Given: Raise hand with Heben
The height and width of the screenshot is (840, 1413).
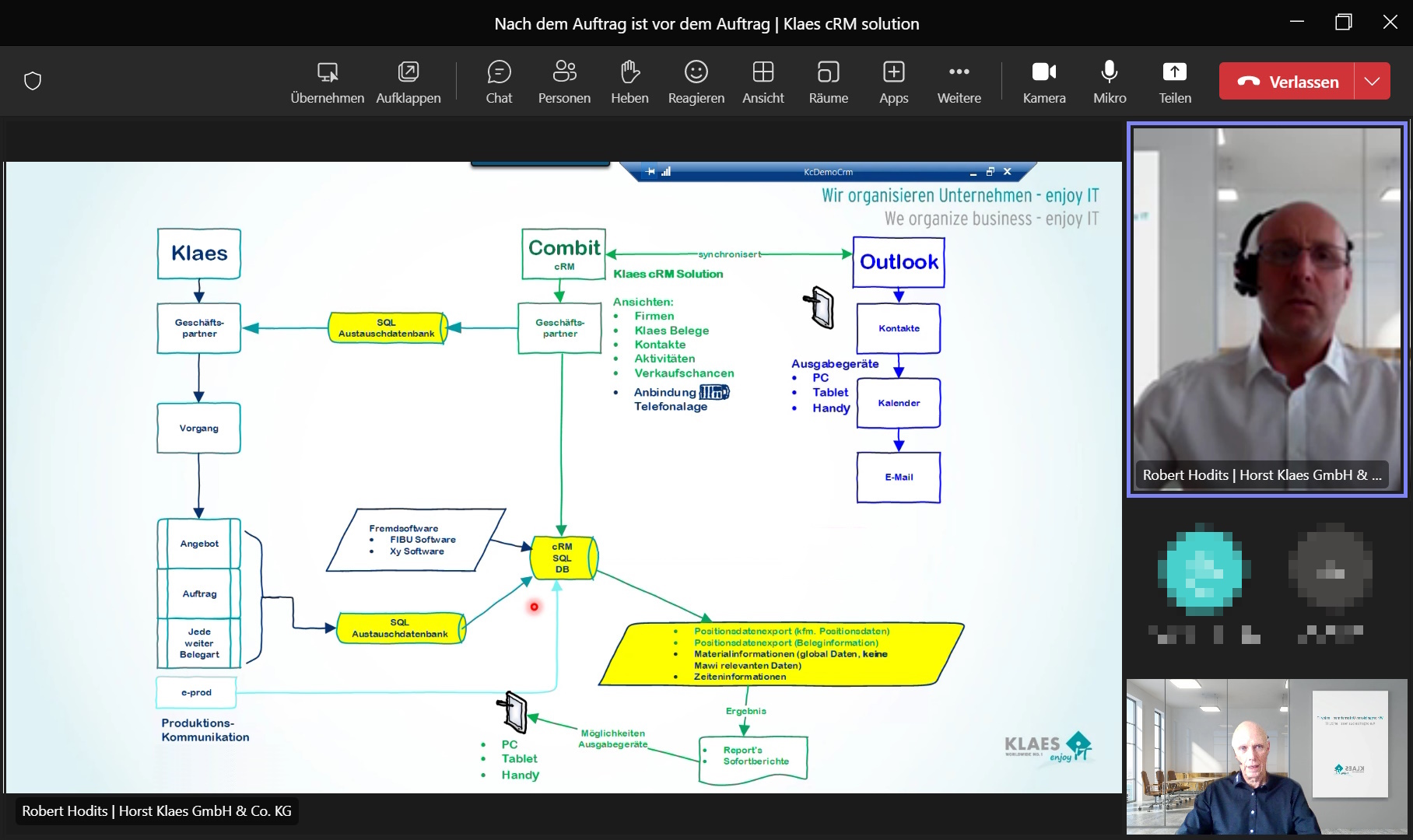Looking at the screenshot, I should [629, 82].
